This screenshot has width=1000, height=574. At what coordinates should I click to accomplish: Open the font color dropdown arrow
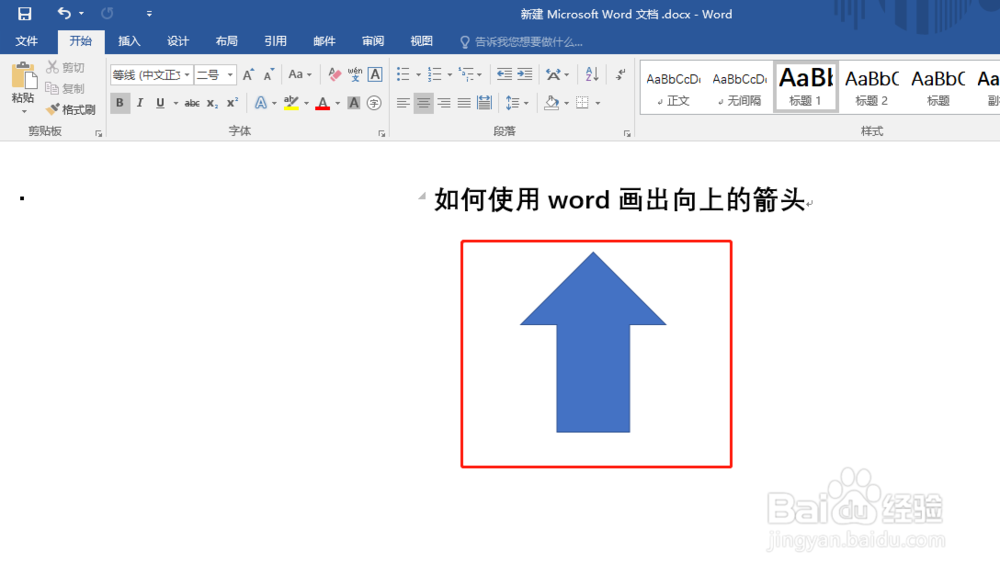338,103
